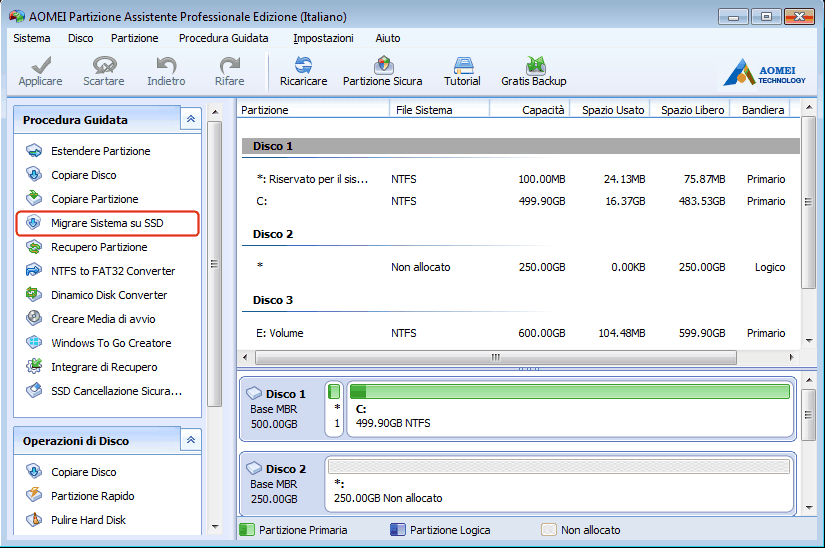This screenshot has height=548, width=825.
Task: Click the NTFS to FAT32 Converter icon
Action: [34, 270]
